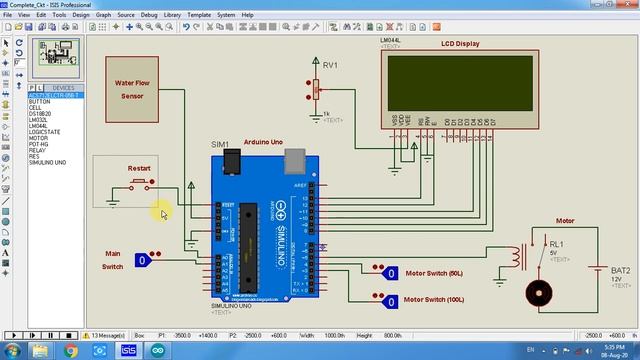Select the graph mode tool
640x360 pixels.
pyautogui.click(x=6, y=137)
